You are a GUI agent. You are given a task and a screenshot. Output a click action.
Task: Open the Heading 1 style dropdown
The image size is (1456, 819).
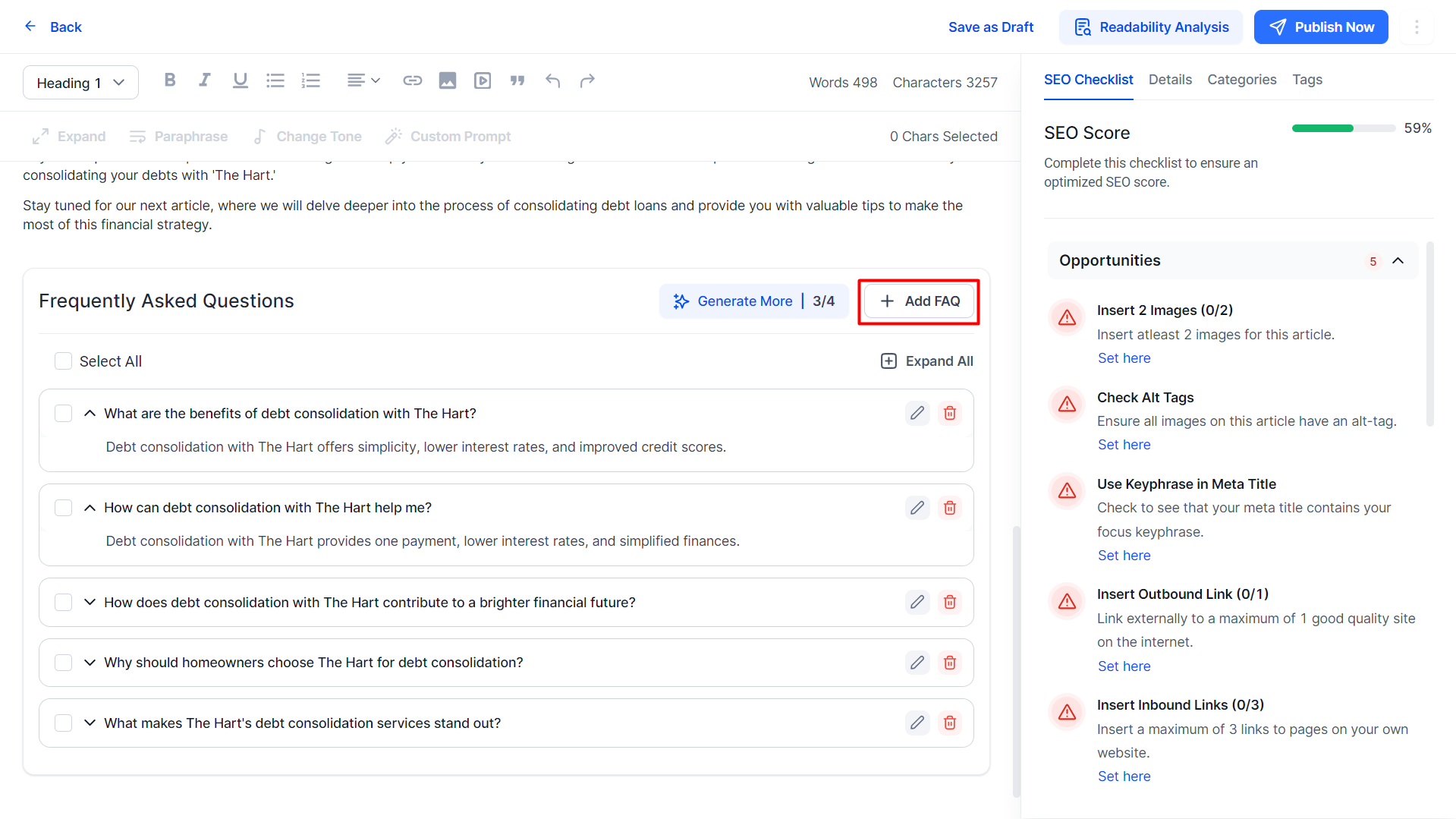tap(80, 83)
